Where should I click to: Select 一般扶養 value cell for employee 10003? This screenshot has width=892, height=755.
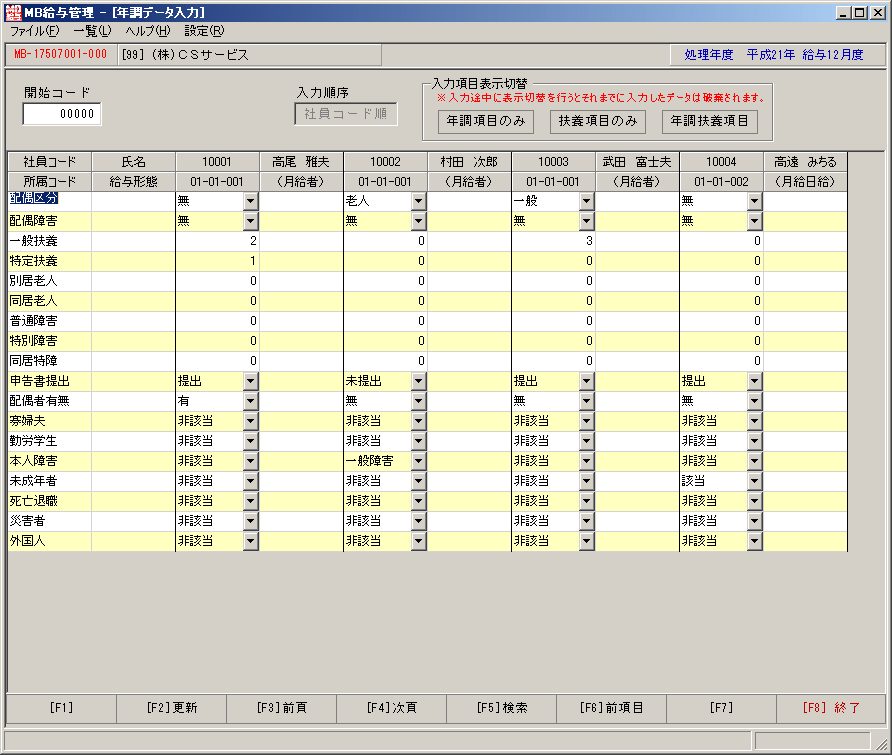pyautogui.click(x=553, y=241)
